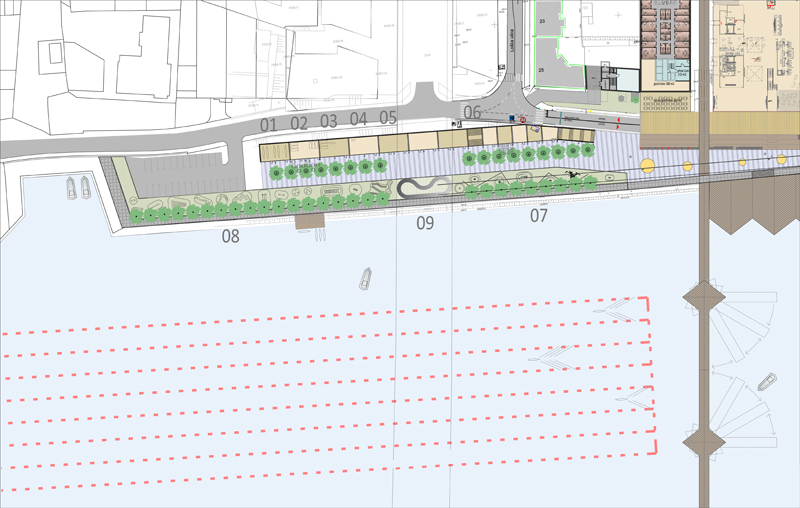Click the 08 label near the waterfront
The image size is (800, 508).
point(231,237)
